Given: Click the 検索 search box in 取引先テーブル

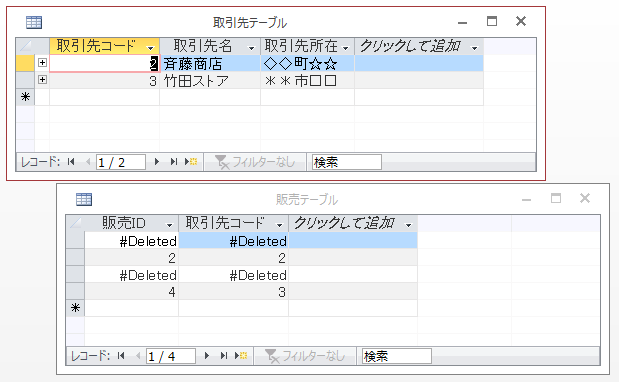Looking at the screenshot, I should coord(347,162).
